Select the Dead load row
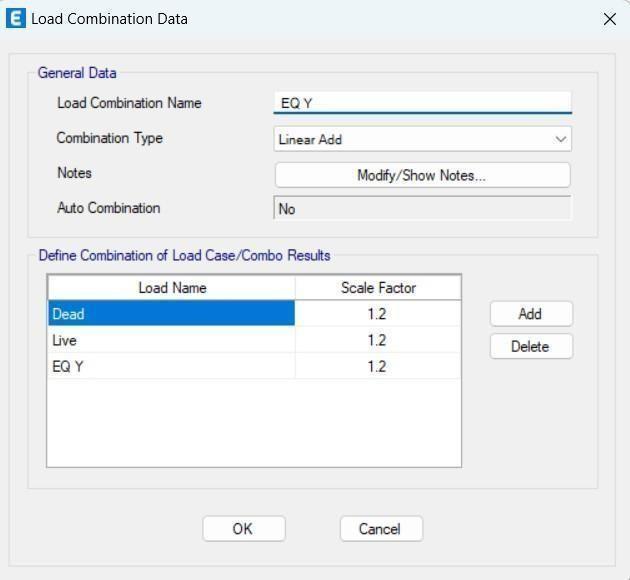 172,313
